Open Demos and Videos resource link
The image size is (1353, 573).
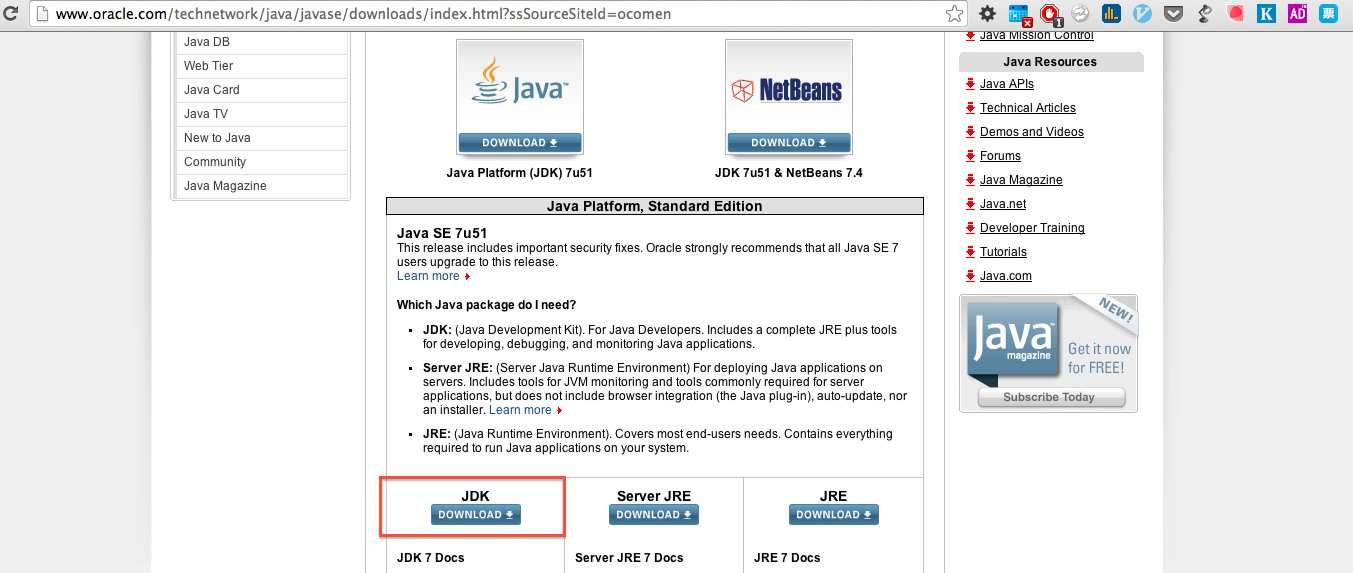tap(1032, 132)
